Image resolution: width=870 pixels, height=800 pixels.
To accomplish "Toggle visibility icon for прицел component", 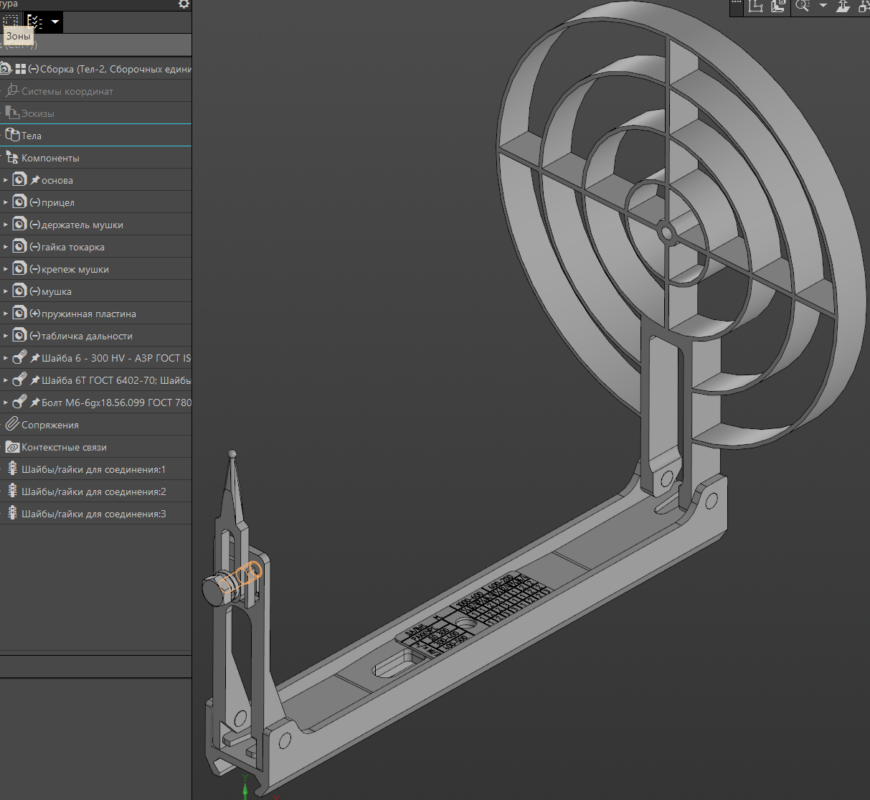I will (19, 202).
